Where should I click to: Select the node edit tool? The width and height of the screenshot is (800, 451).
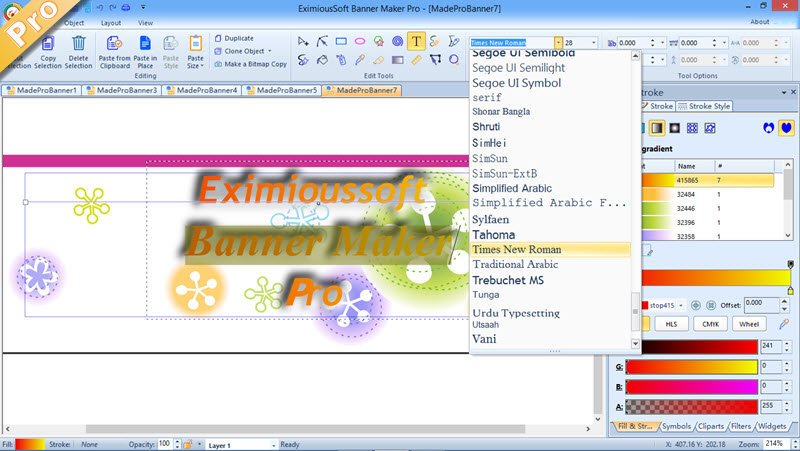(x=322, y=41)
